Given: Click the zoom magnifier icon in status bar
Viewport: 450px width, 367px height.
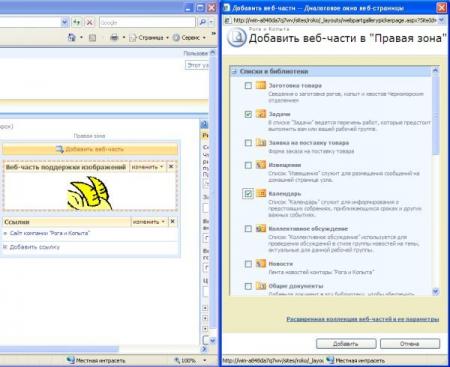Looking at the screenshot, I should (177, 360).
